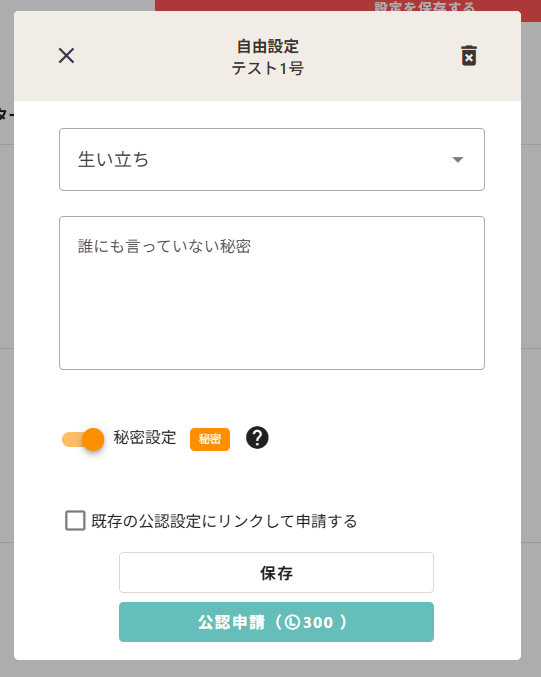Screen dimensions: 541x677
Task: Click the red 設定を保存する button behind dialog
Action: 424,6
